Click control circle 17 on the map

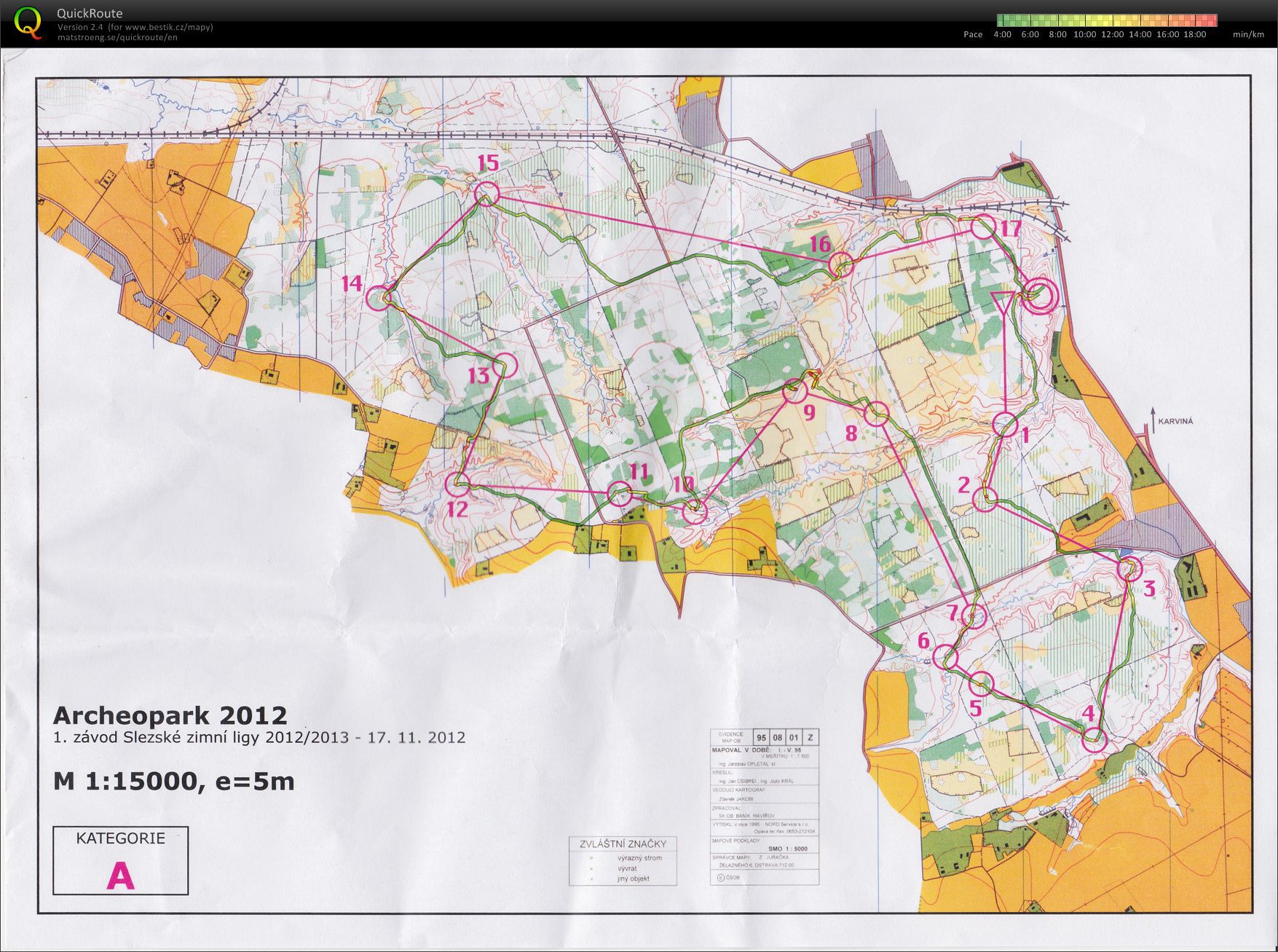(983, 227)
